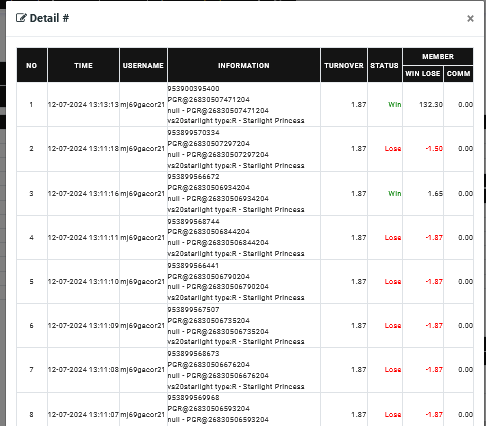
Task: Click the bet ID 953899568744
Action: (x=193, y=221)
